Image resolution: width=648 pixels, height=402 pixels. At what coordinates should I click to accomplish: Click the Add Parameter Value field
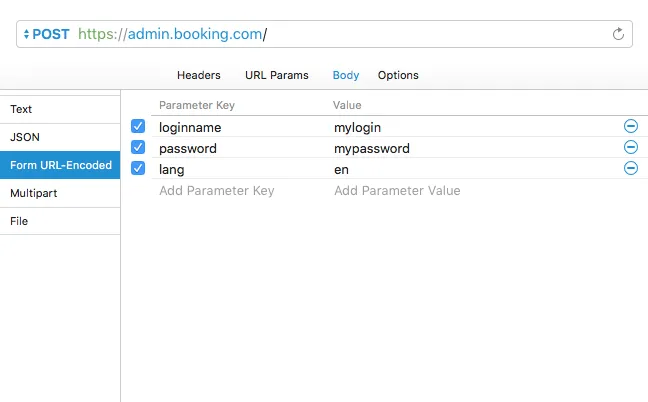coord(397,190)
